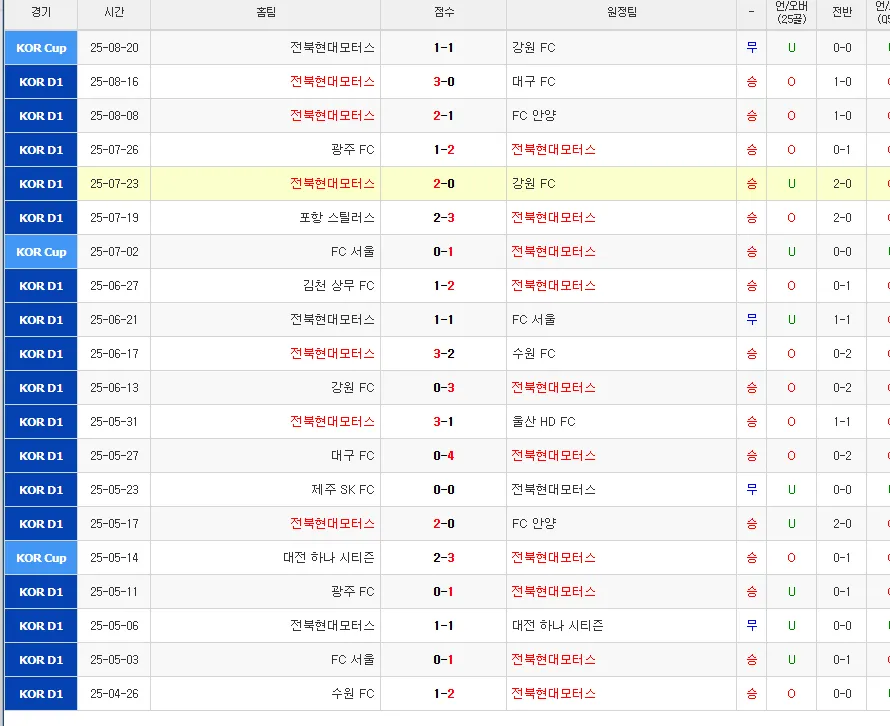Click the 무 result on 25-05-23 row
The image size is (890, 726).
(x=752, y=489)
